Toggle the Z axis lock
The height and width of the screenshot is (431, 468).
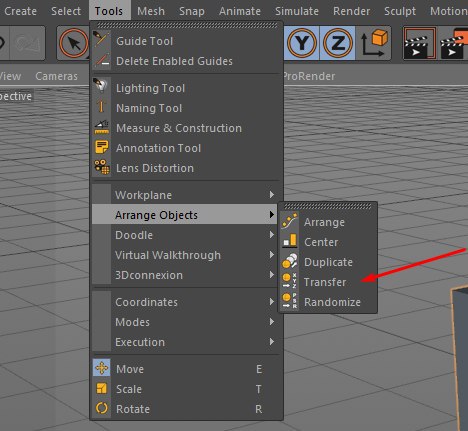(x=337, y=43)
